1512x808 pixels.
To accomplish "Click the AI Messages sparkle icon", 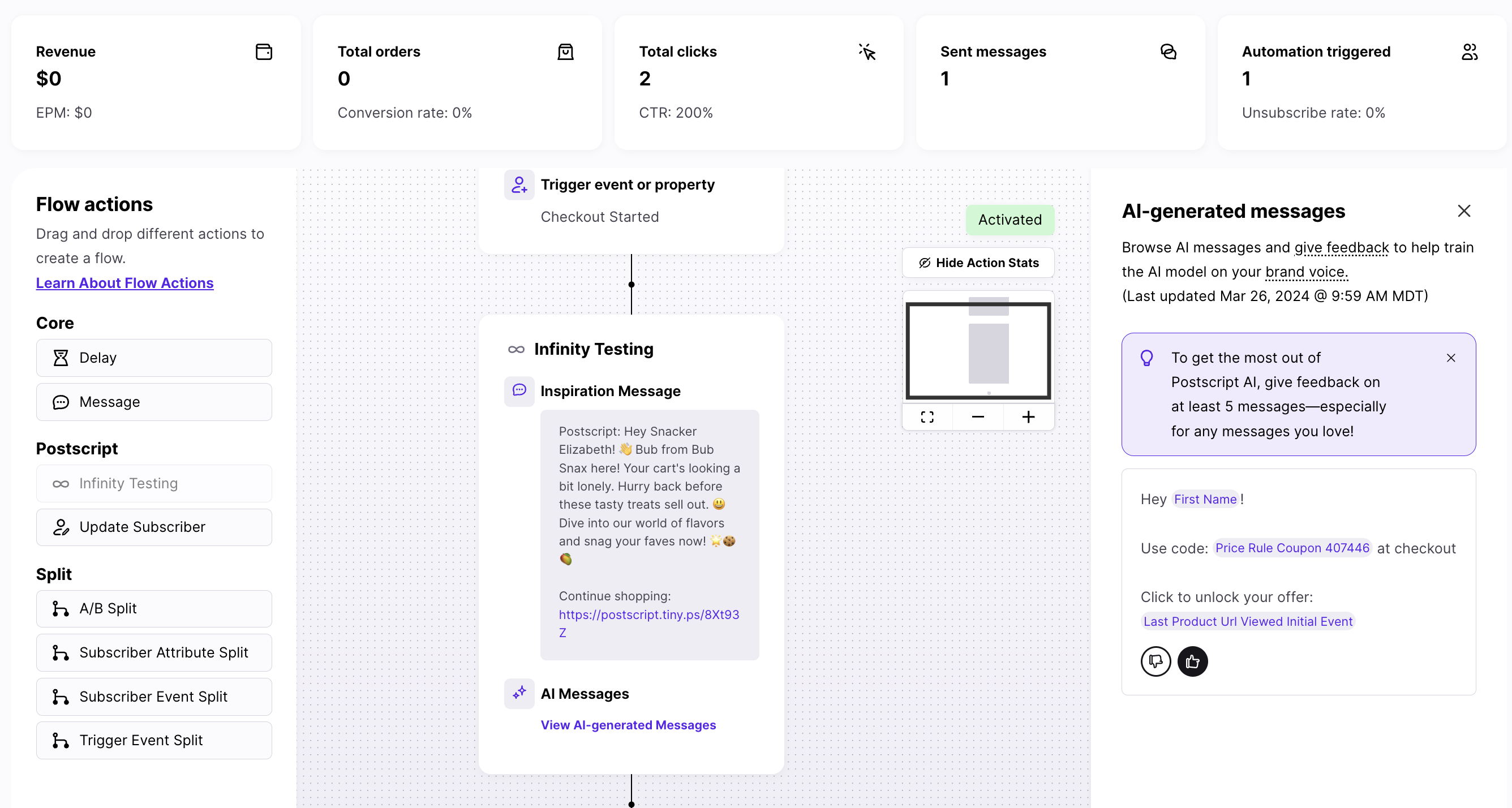I will (x=519, y=693).
